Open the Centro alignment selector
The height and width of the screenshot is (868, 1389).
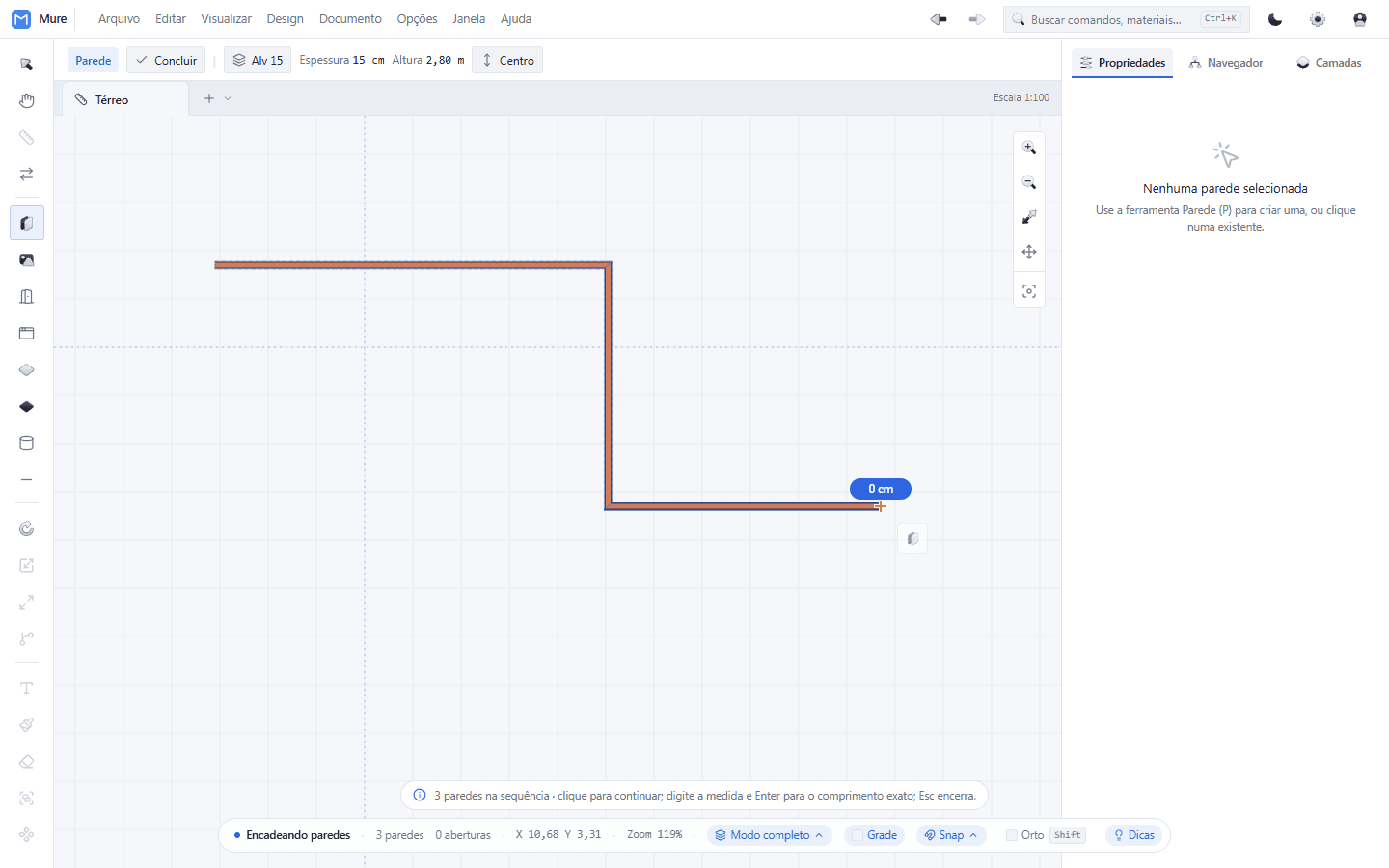pos(507,60)
